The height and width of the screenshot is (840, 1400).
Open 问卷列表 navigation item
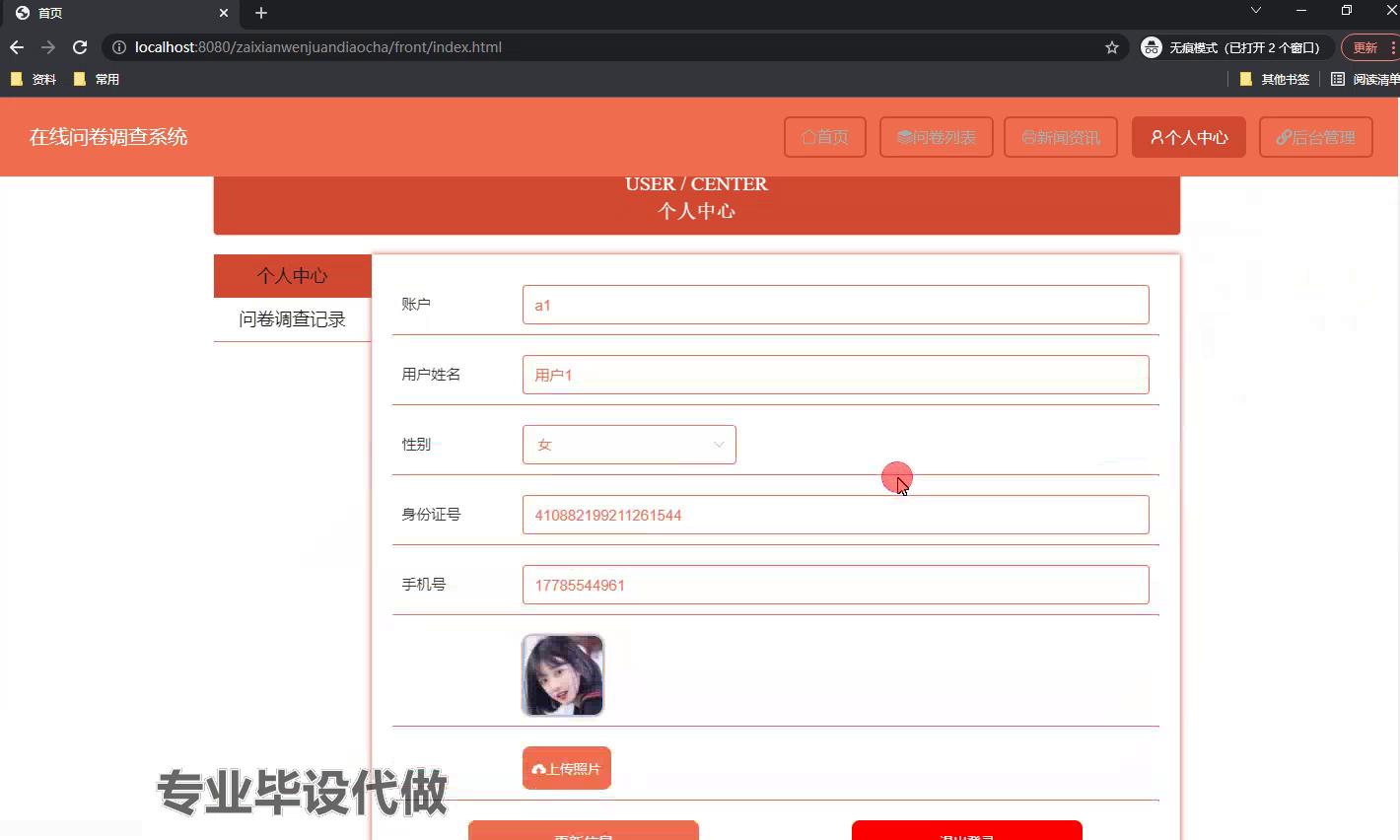point(936,137)
